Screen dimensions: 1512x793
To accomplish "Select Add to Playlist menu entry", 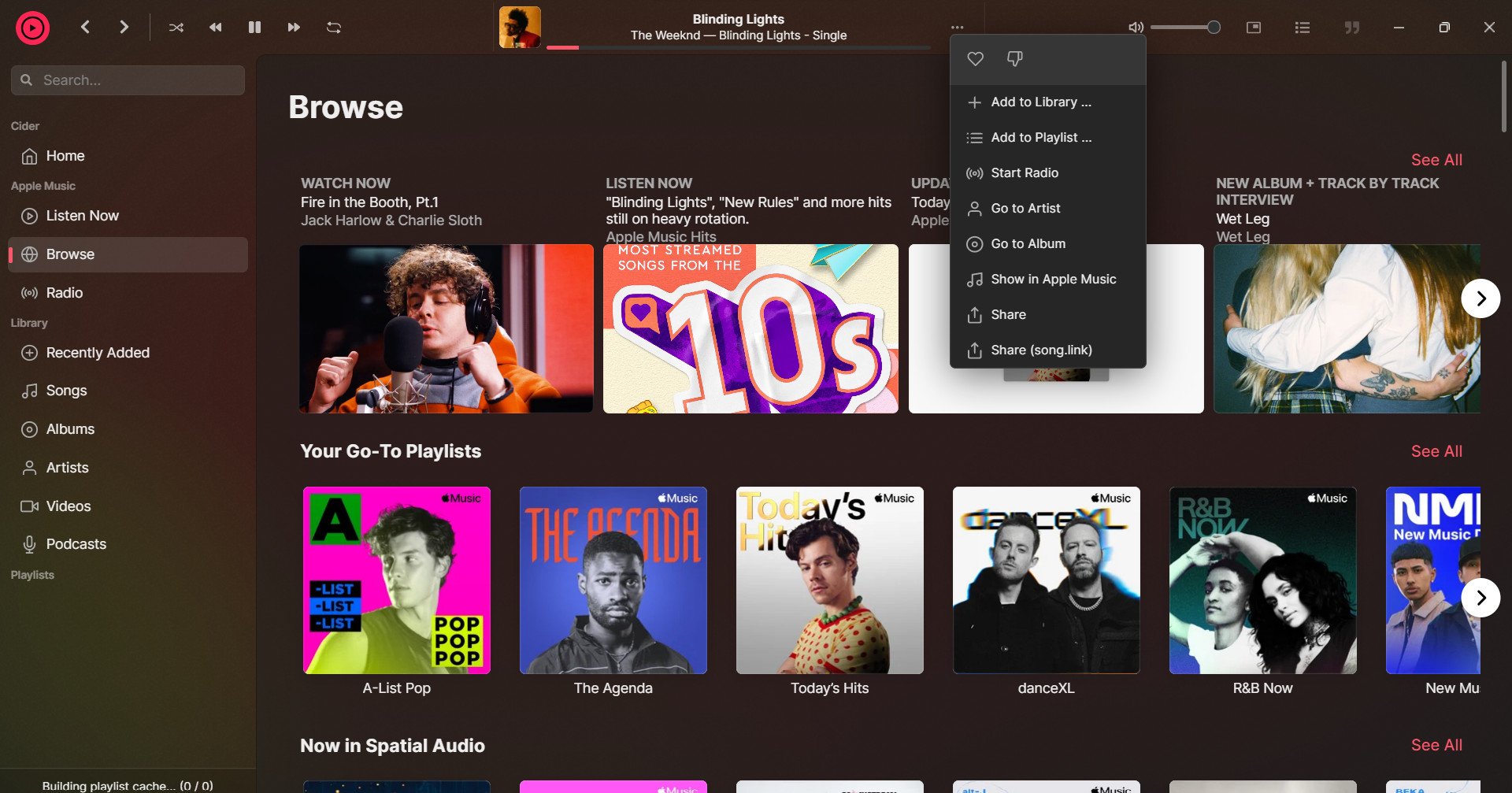I will point(1047,138).
